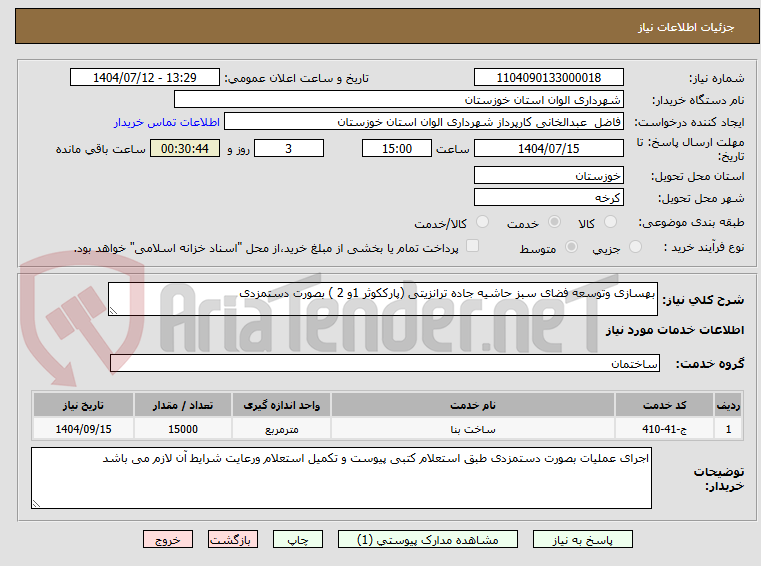This screenshot has width=761, height=566.
Task: Click unit cell مترمربع
Action: [281, 429]
